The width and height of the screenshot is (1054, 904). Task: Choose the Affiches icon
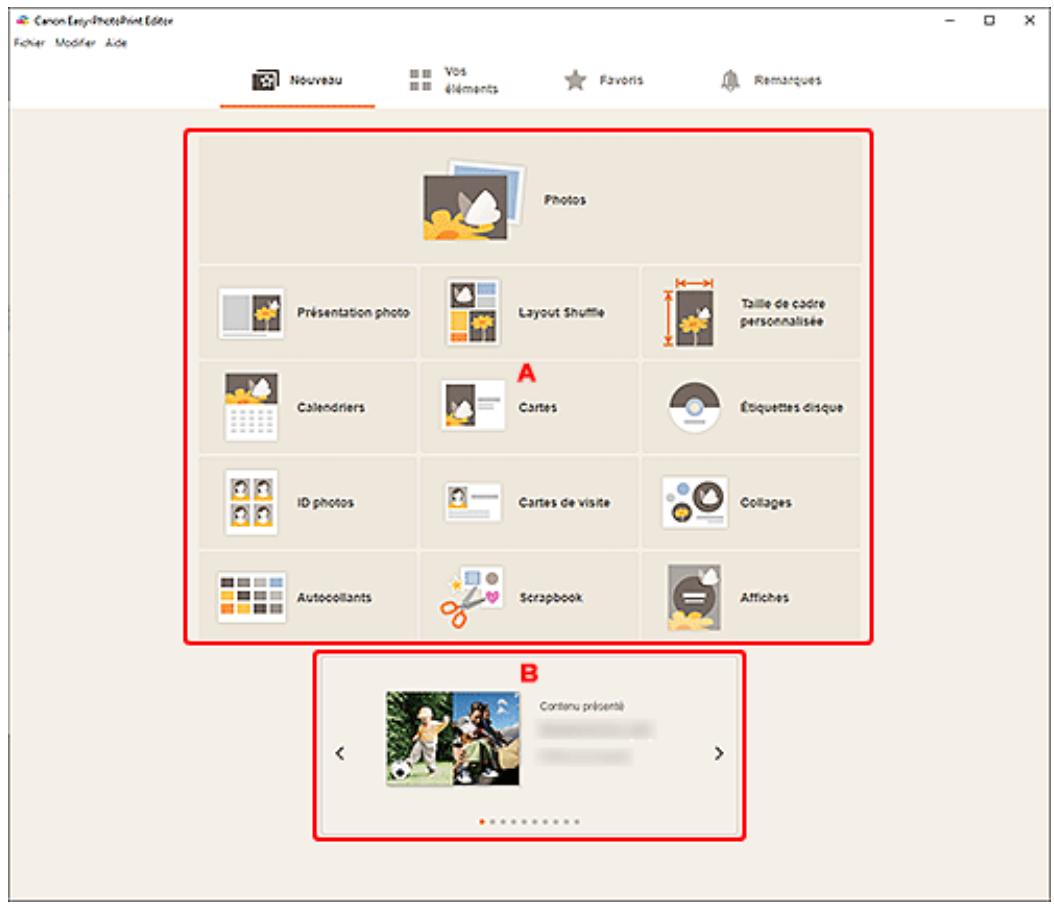pyautogui.click(x=694, y=598)
